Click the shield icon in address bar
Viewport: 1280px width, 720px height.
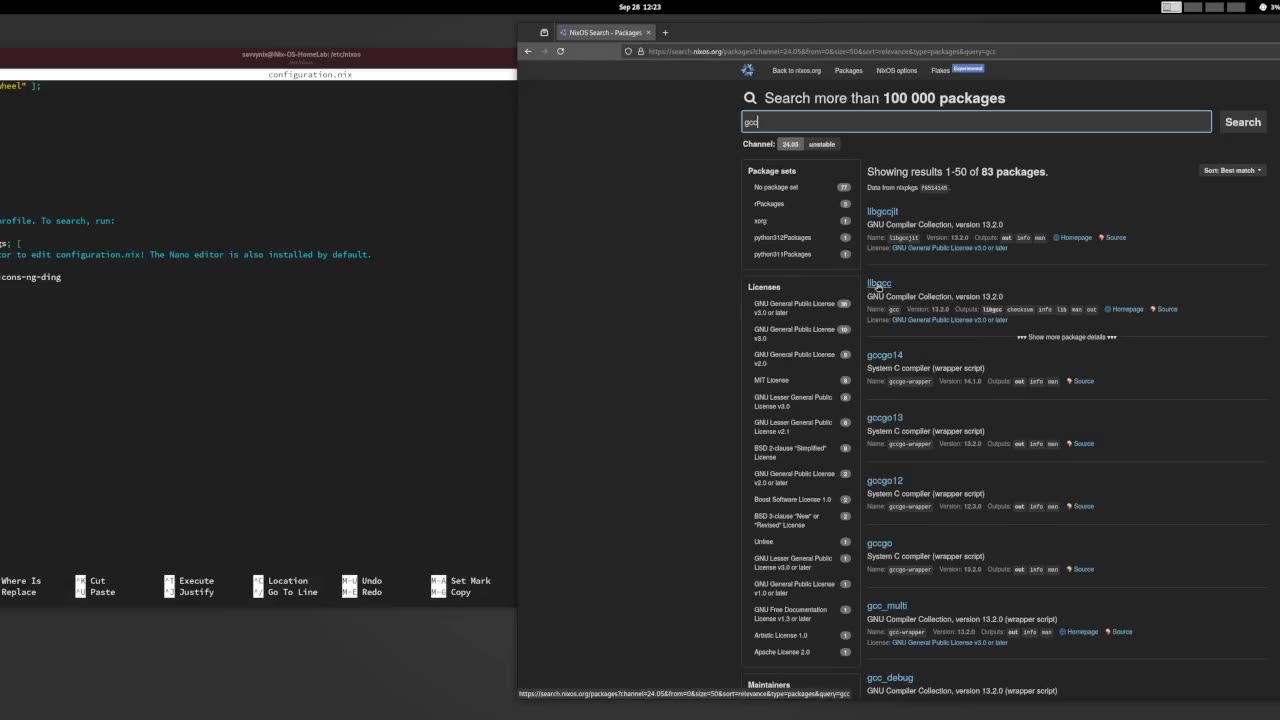(x=628, y=51)
